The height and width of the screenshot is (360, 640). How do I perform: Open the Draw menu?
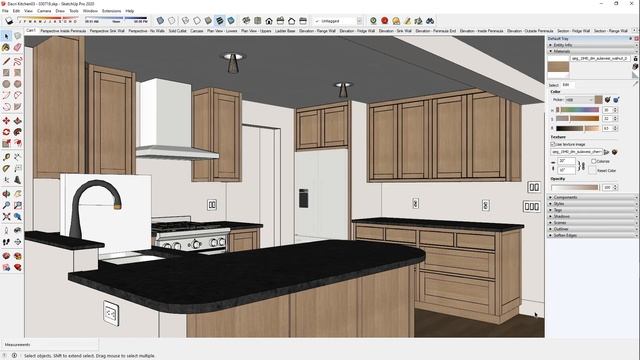(60, 11)
